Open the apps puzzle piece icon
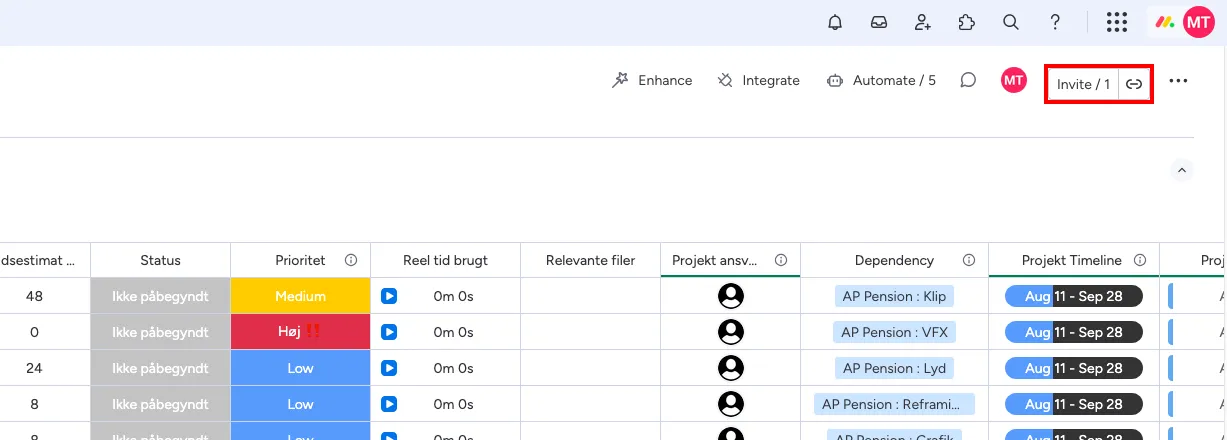Viewport: 1227px width, 440px height. [966, 22]
